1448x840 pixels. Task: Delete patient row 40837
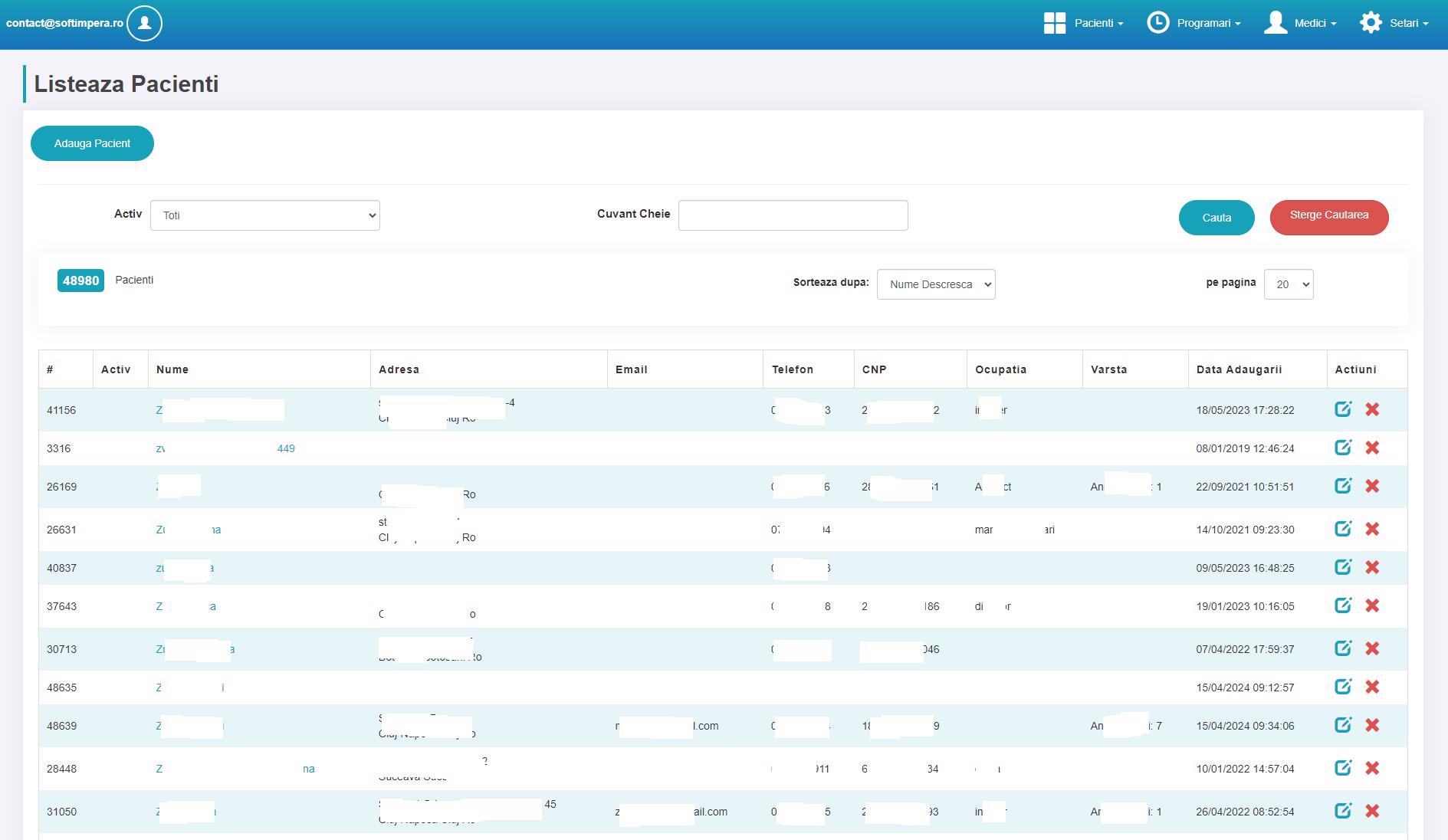[1372, 567]
